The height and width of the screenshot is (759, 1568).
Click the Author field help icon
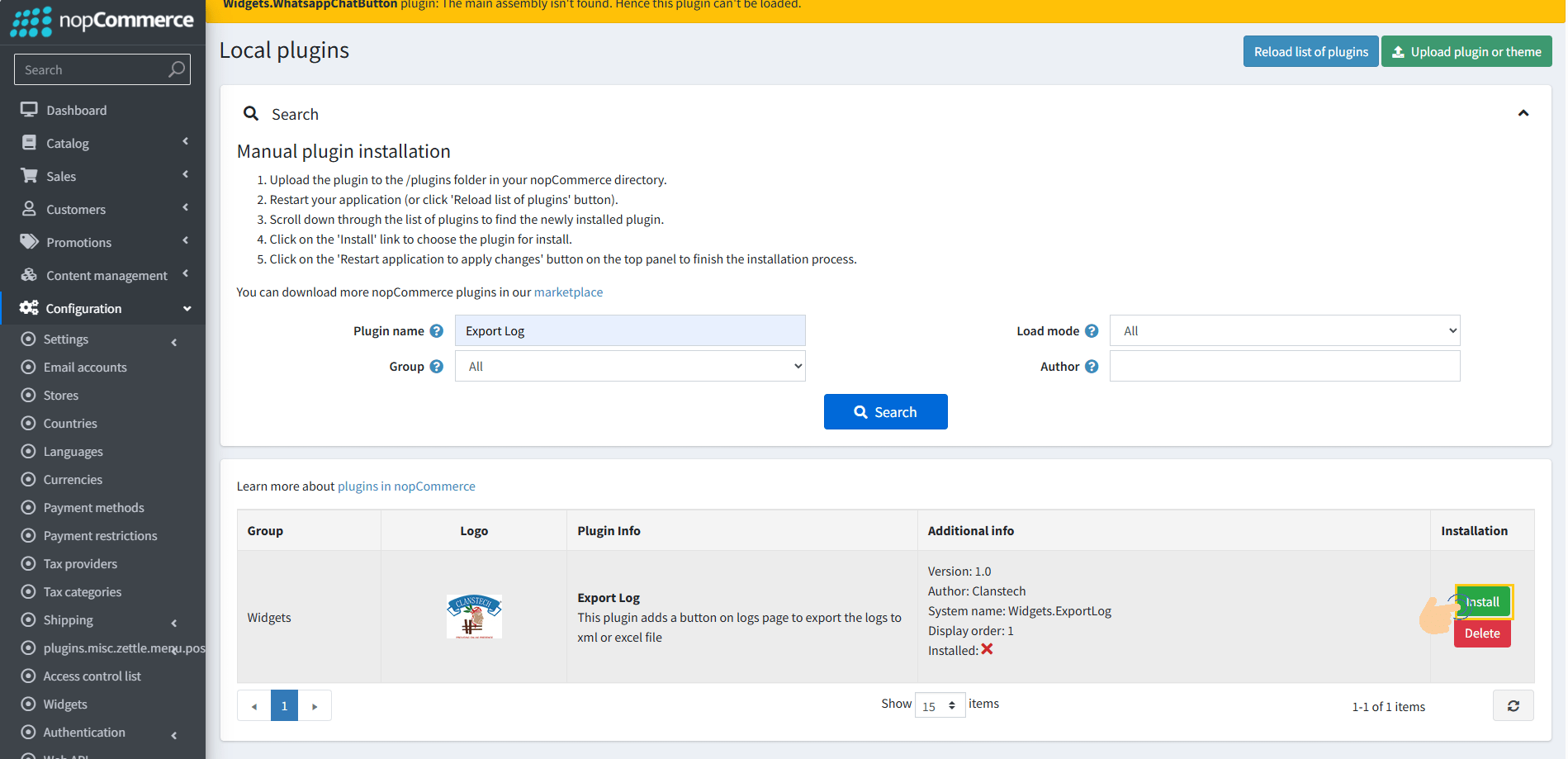point(1092,367)
